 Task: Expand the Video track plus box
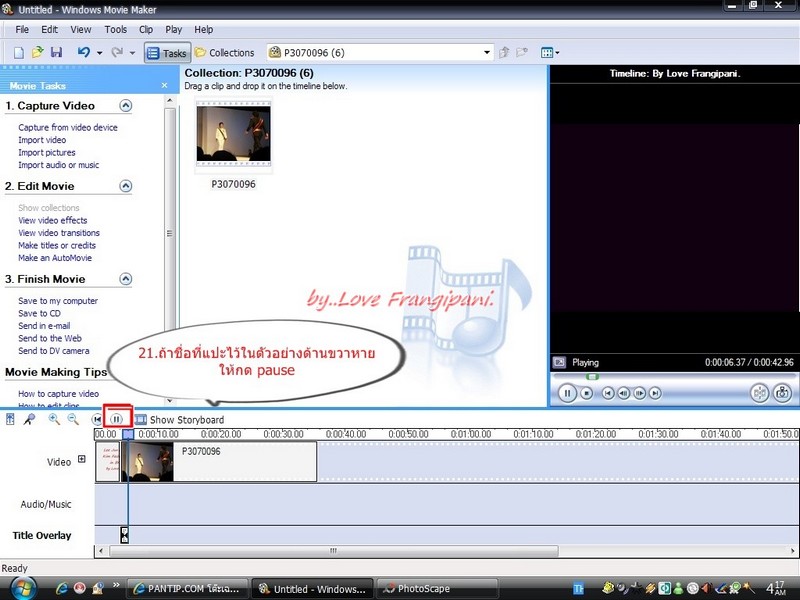(82, 459)
